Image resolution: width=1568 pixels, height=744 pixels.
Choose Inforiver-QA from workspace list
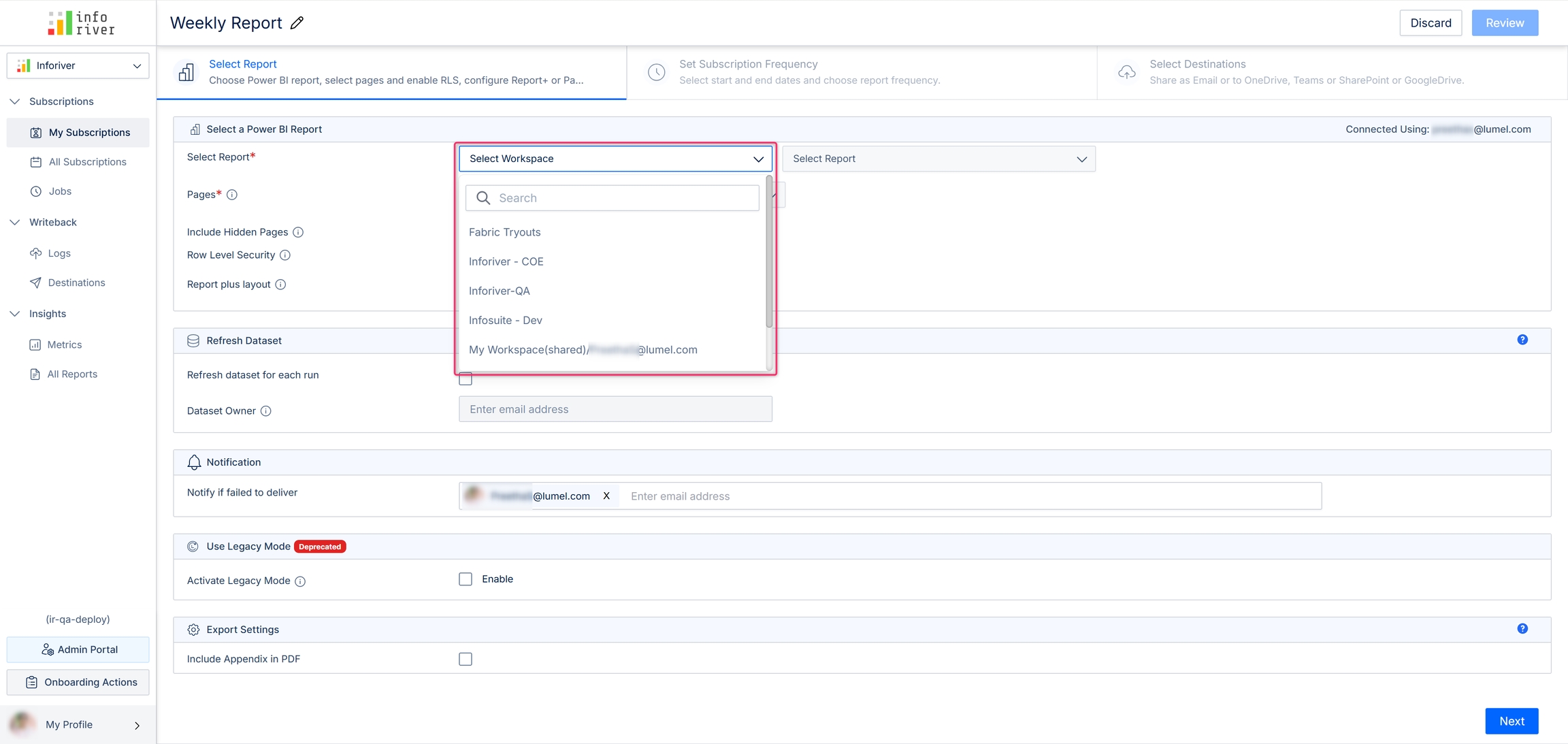(x=500, y=291)
